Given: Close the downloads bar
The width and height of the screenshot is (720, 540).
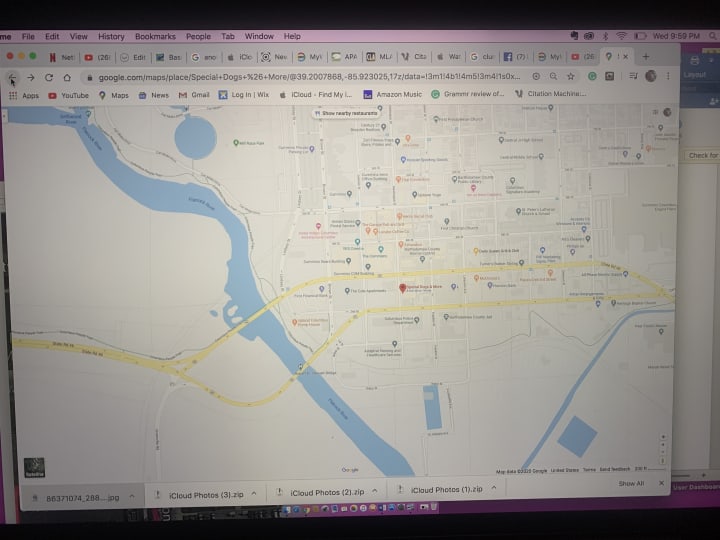Looking at the screenshot, I should pyautogui.click(x=661, y=483).
